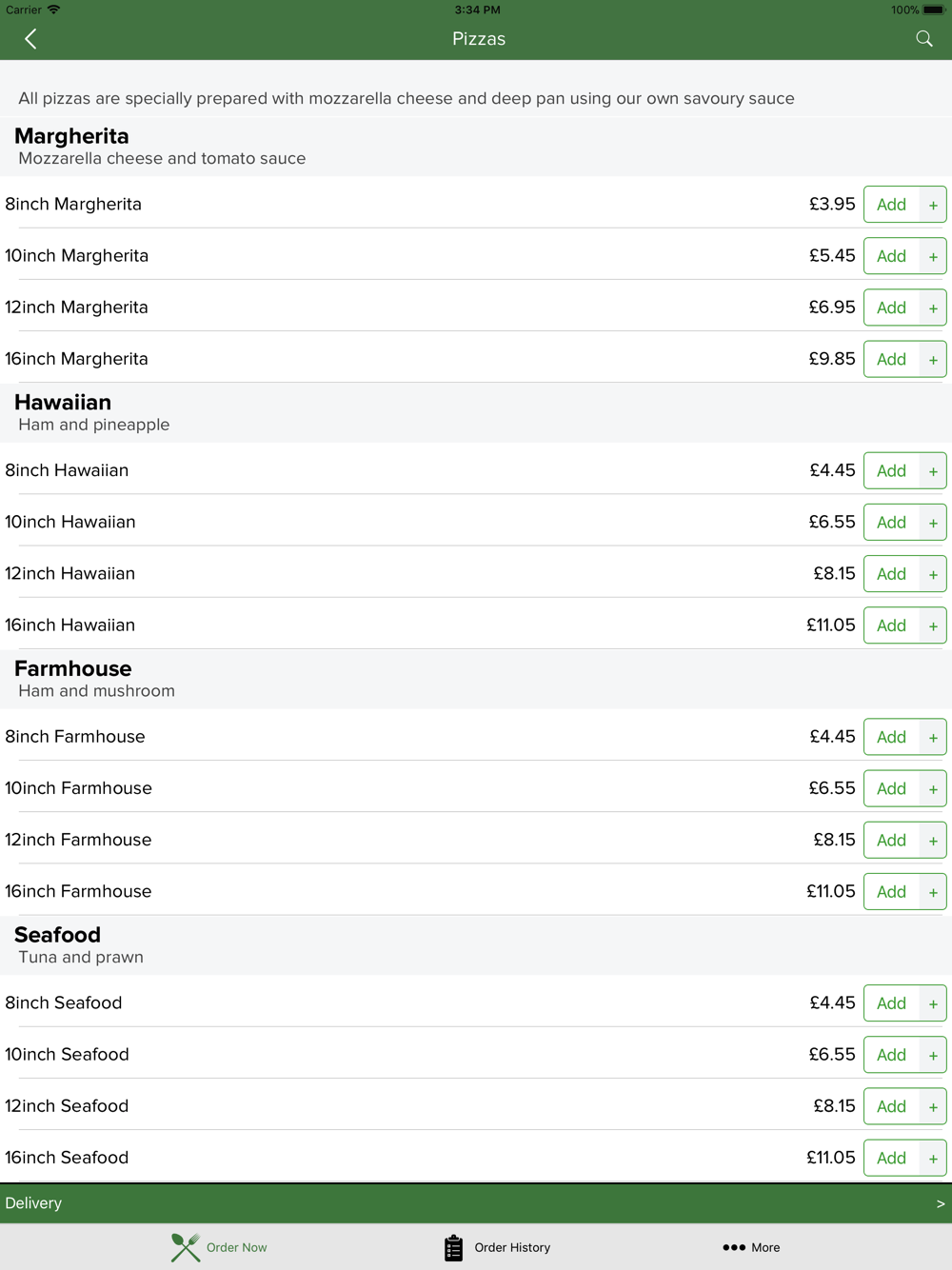Tap plus icon for 8inch Margherita

[x=933, y=205]
